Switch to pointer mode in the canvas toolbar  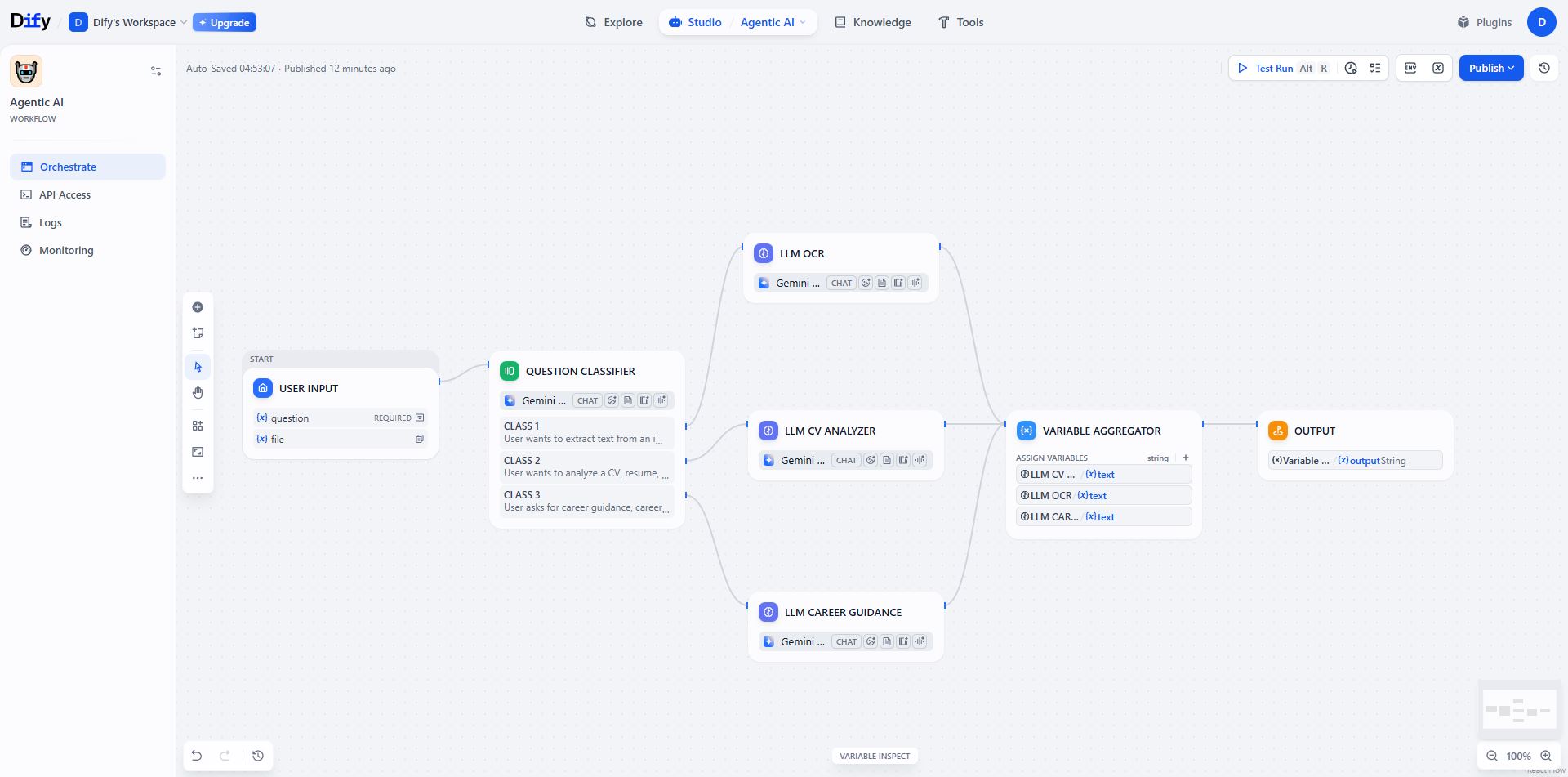[x=198, y=367]
